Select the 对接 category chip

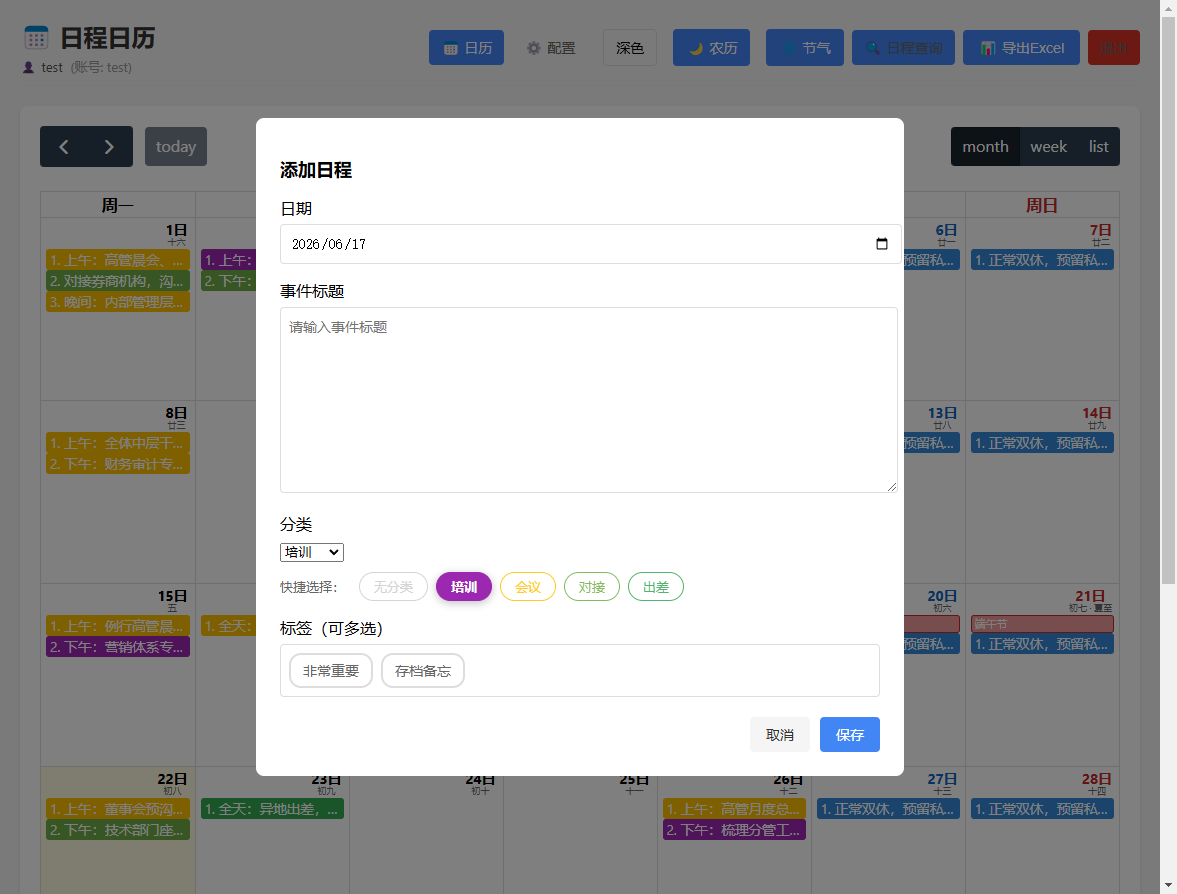click(592, 587)
